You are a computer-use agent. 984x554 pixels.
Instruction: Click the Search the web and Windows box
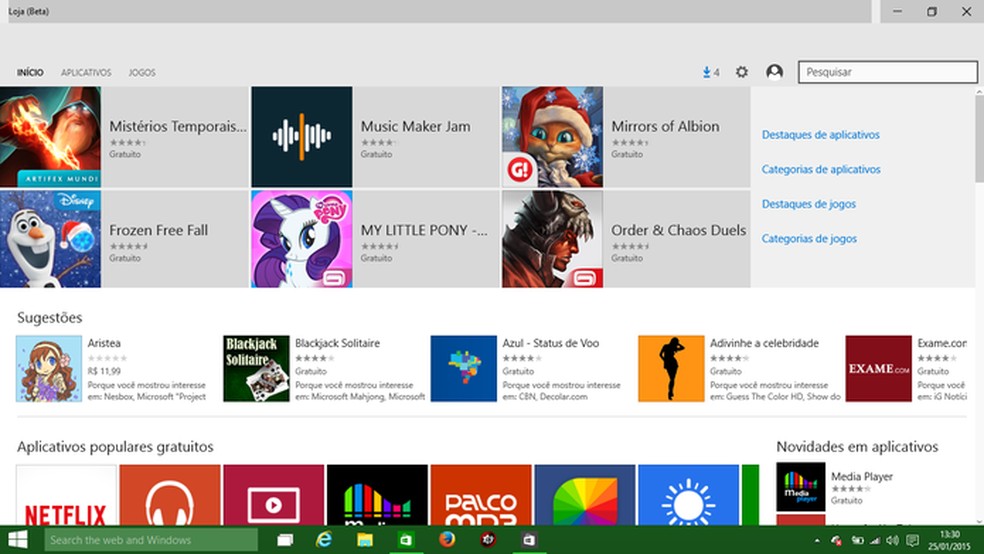click(x=151, y=540)
